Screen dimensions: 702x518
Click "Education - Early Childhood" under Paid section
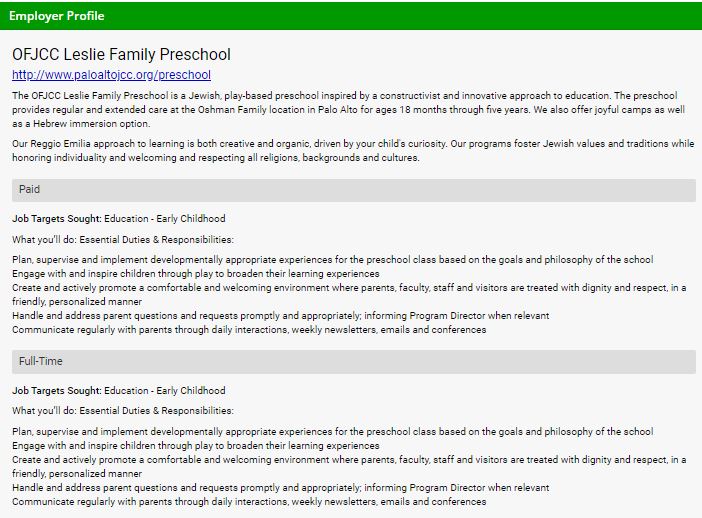tap(165, 218)
